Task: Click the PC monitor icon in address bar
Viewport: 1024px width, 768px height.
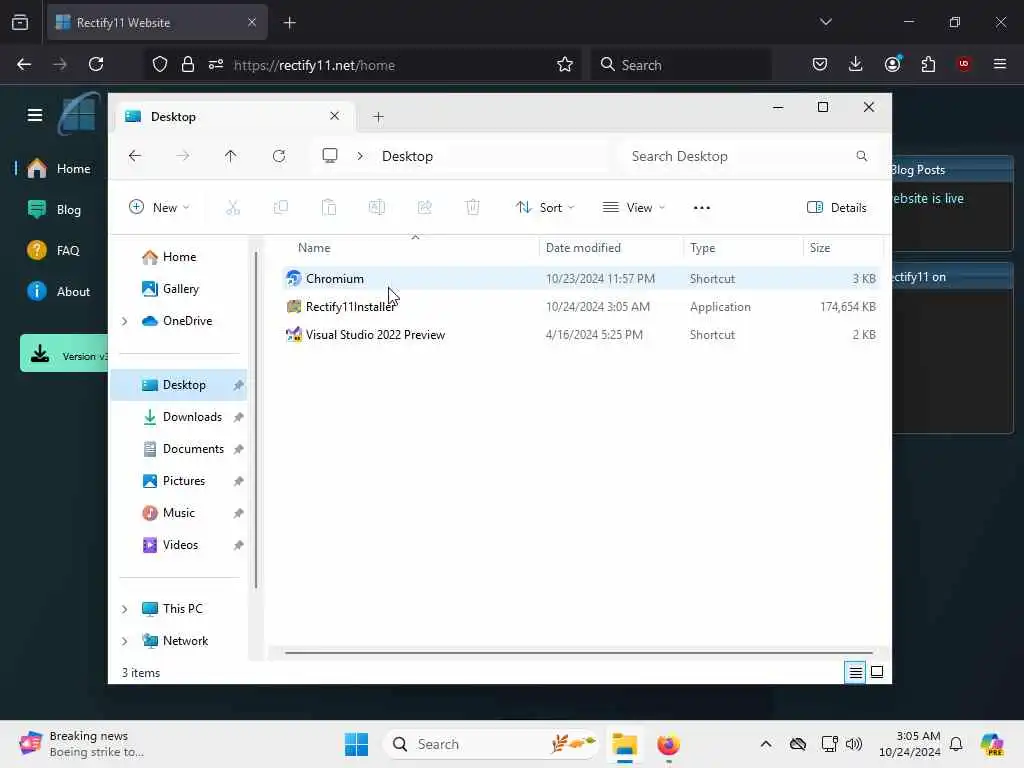Action: coord(330,155)
